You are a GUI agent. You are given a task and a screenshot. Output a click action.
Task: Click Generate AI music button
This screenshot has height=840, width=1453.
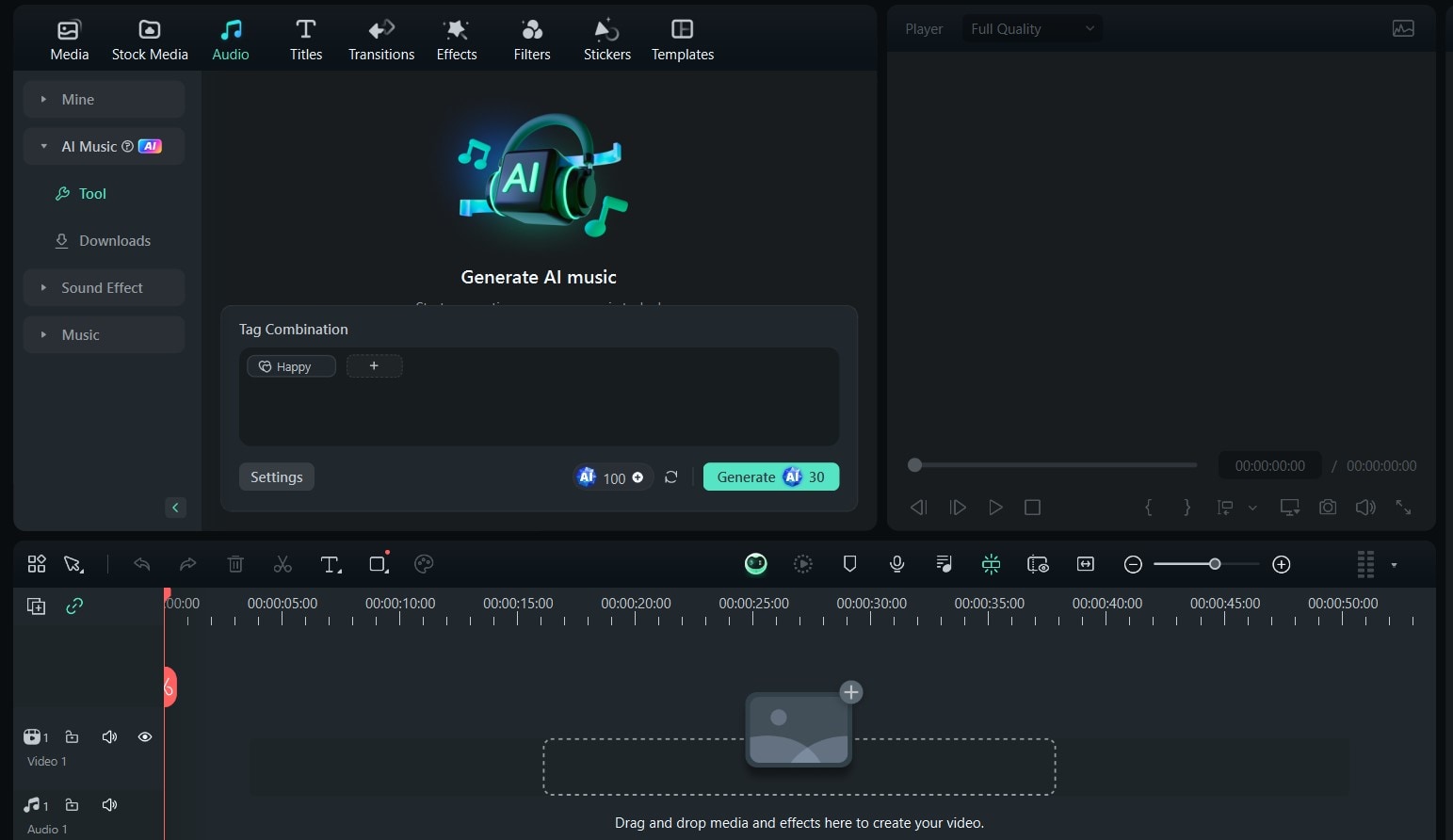point(771,477)
